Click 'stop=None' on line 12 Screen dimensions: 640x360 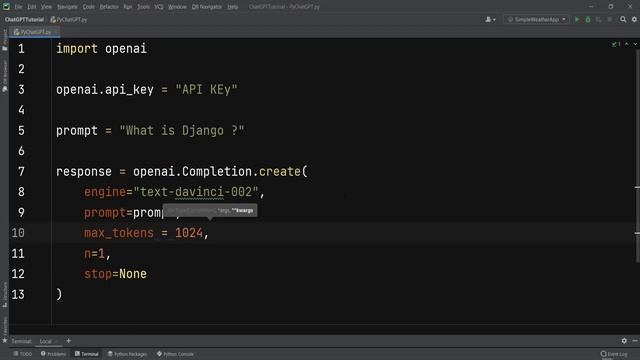(x=115, y=274)
